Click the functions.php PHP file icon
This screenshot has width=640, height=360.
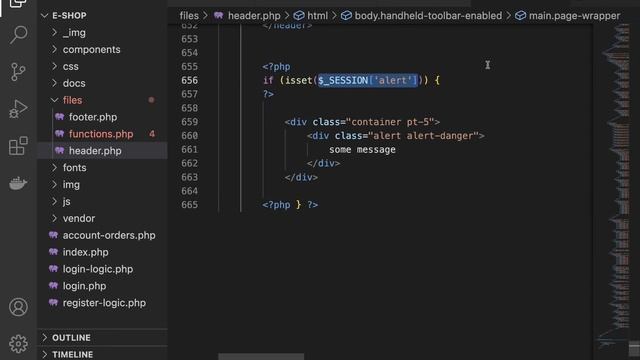click(x=60, y=133)
